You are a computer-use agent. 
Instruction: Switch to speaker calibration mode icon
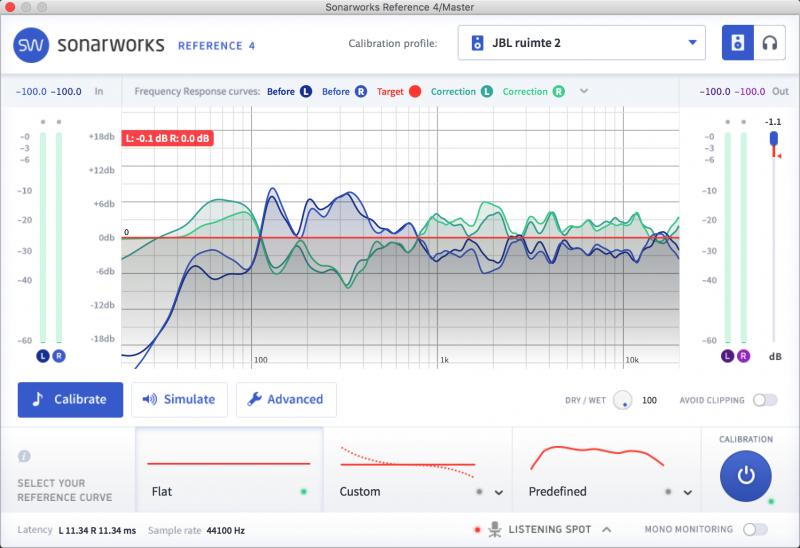[738, 43]
